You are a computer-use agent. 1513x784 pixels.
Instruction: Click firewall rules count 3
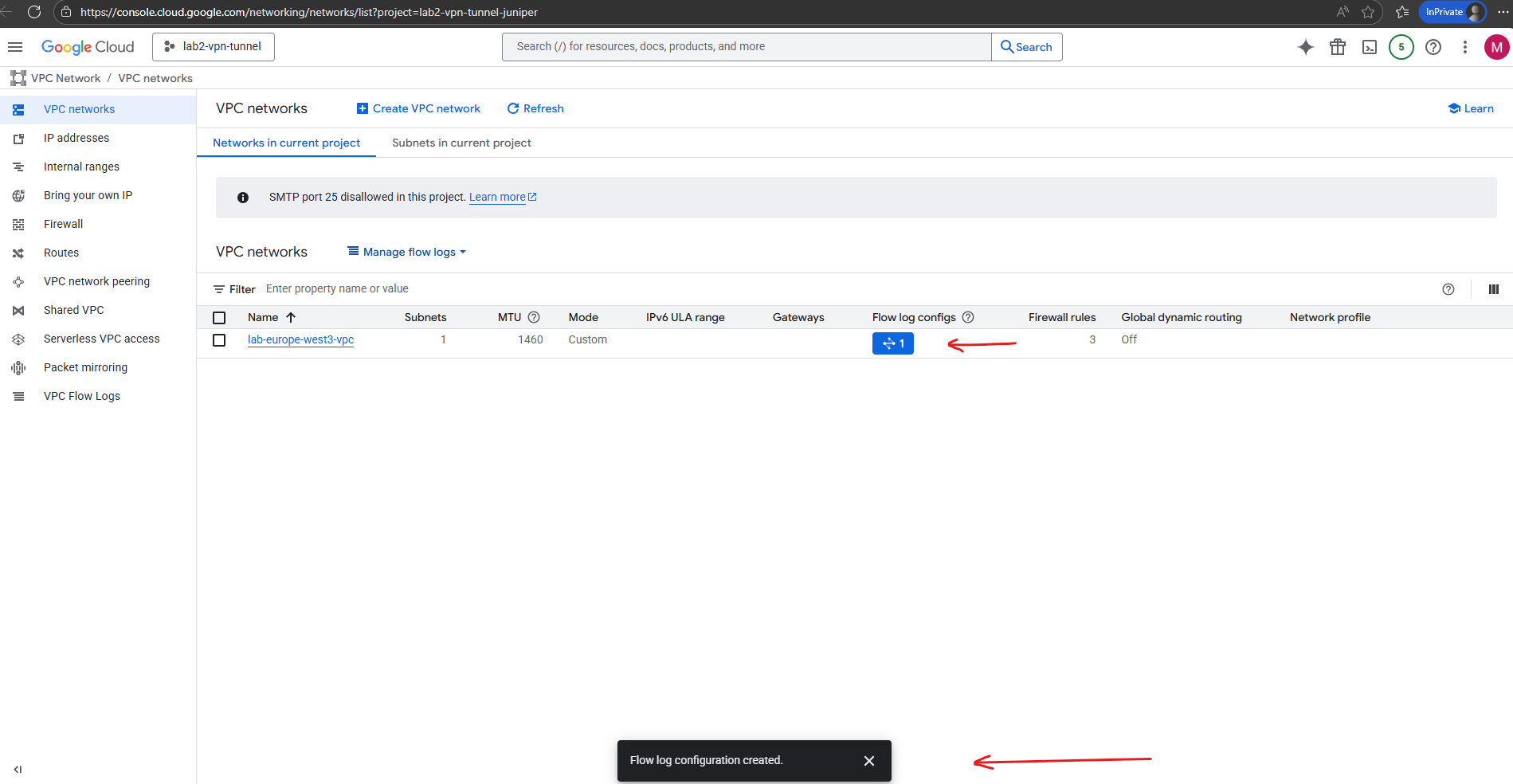[1092, 339]
